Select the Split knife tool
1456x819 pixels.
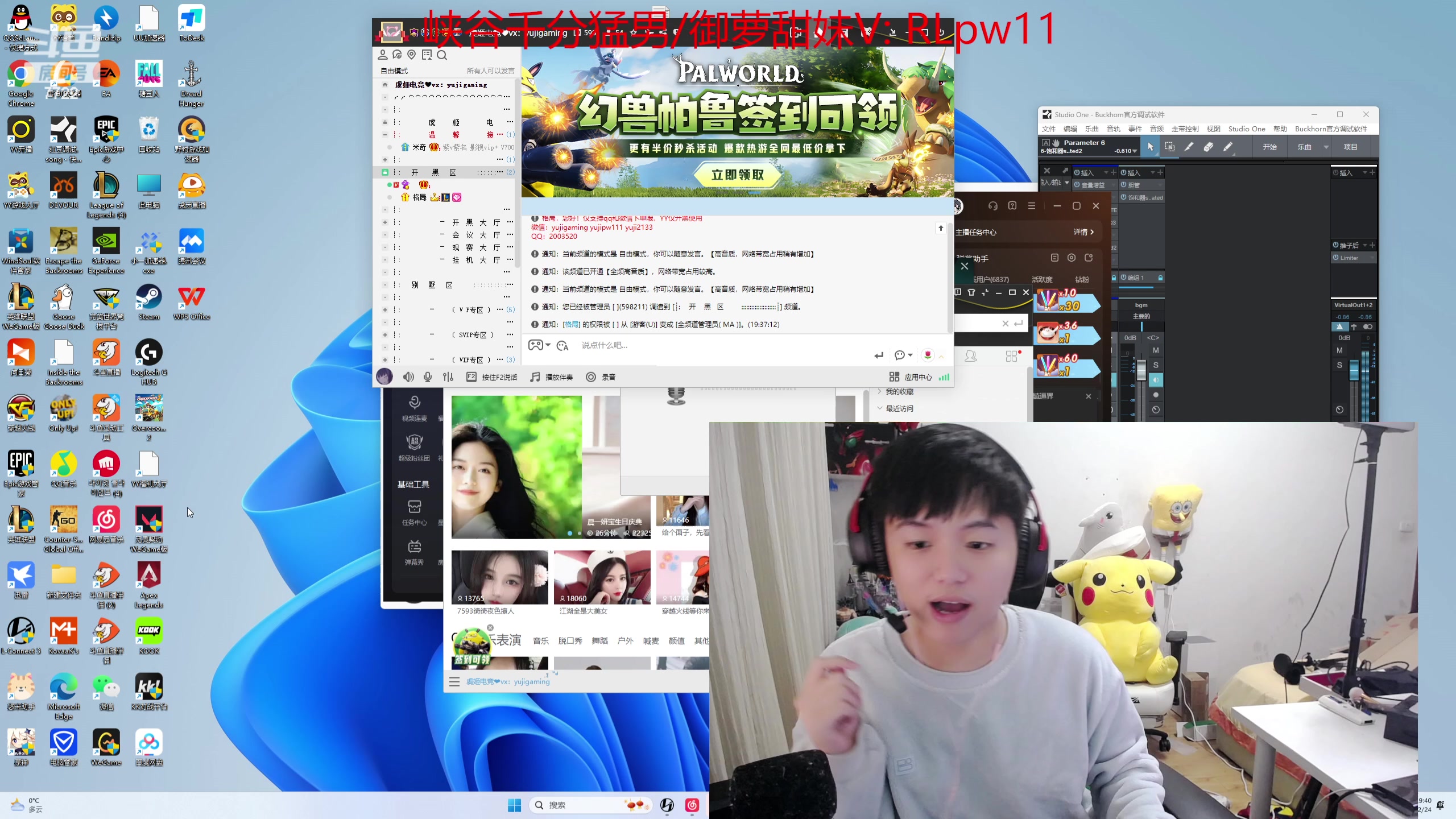click(1189, 147)
